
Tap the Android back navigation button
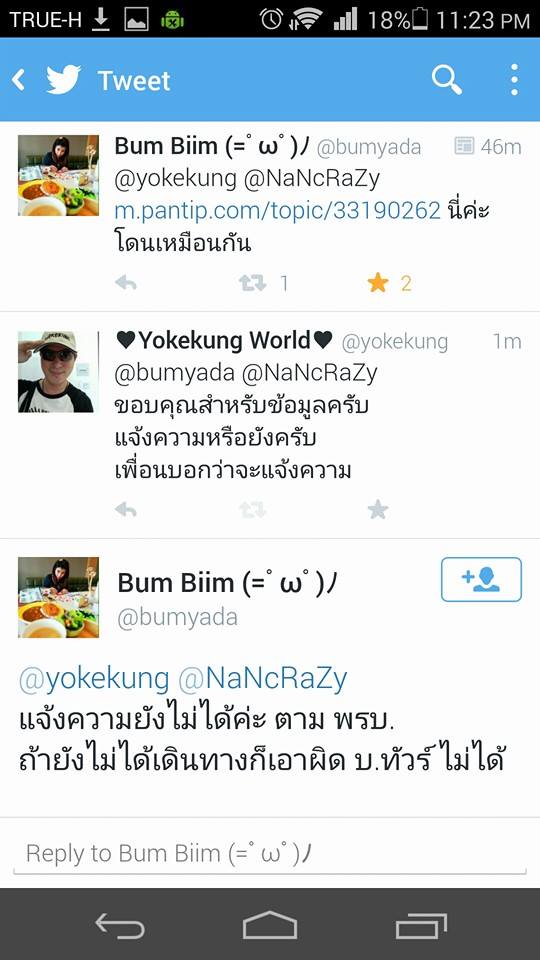(120, 924)
